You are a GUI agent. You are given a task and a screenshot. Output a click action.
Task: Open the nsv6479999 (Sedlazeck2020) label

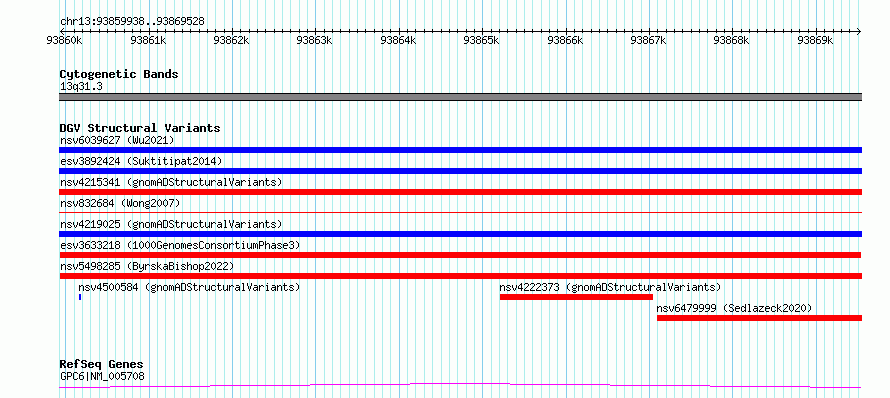(734, 308)
